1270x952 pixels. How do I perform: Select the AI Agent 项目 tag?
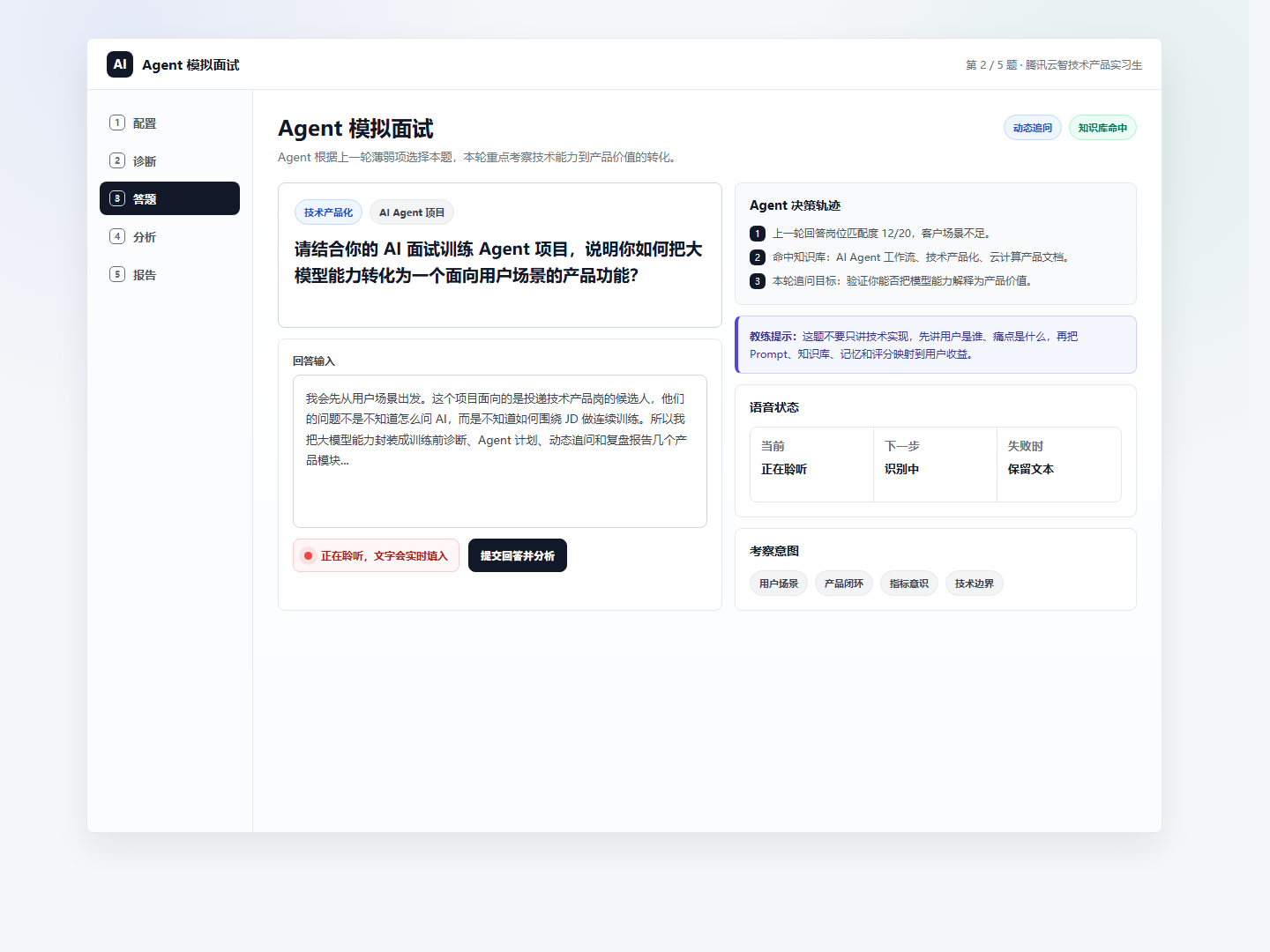click(x=412, y=212)
